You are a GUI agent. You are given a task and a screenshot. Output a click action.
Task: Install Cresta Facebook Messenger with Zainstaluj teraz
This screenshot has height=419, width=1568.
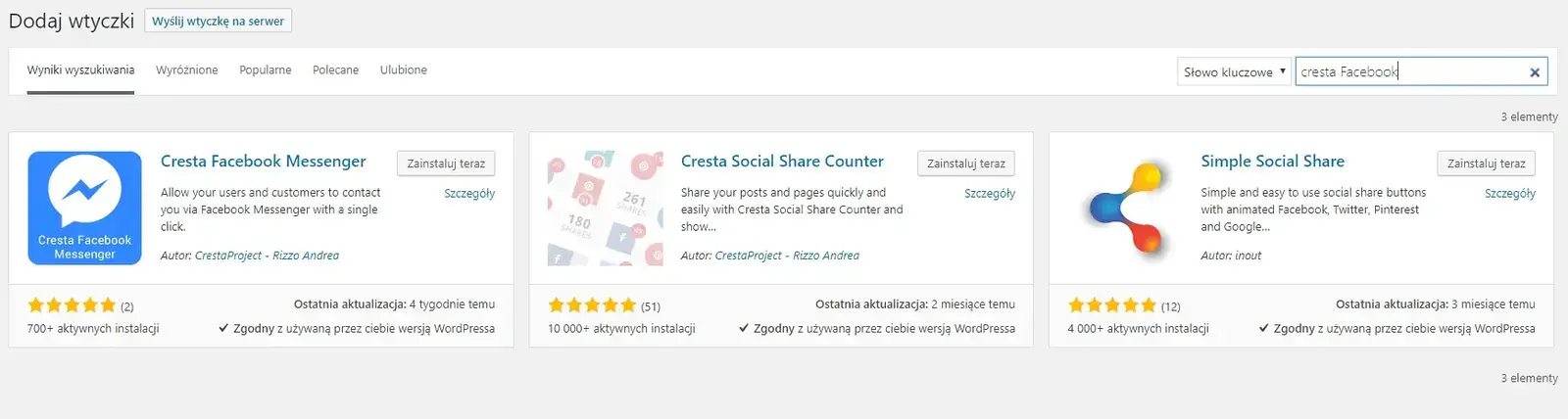[446, 163]
